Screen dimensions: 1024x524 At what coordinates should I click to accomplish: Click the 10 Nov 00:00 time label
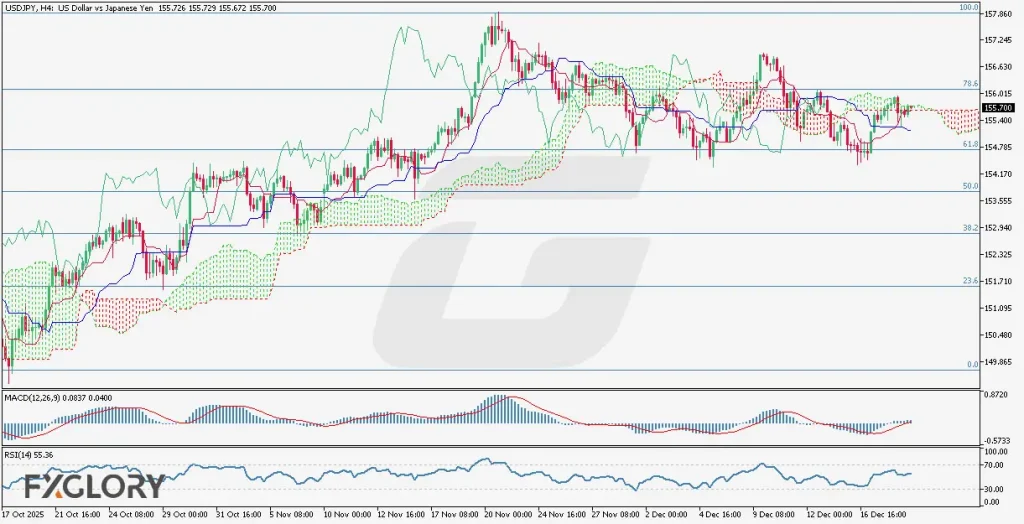[x=345, y=514]
